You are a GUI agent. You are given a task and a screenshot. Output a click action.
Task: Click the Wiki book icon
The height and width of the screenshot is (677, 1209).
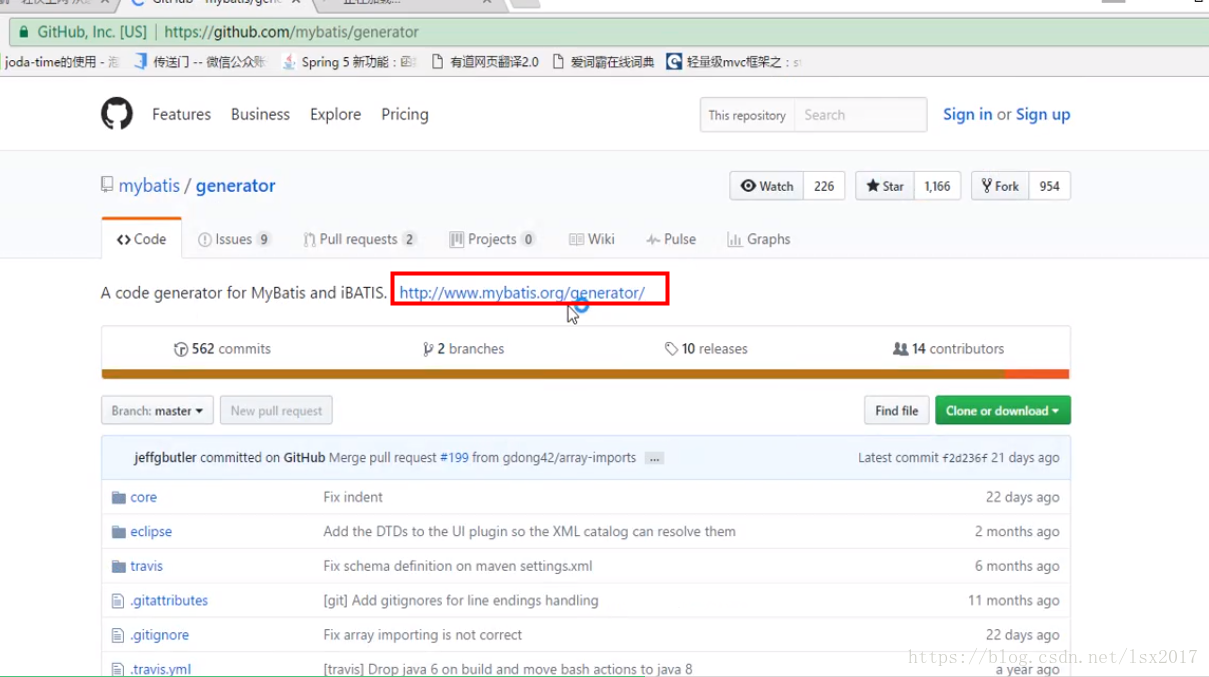pyautogui.click(x=576, y=239)
